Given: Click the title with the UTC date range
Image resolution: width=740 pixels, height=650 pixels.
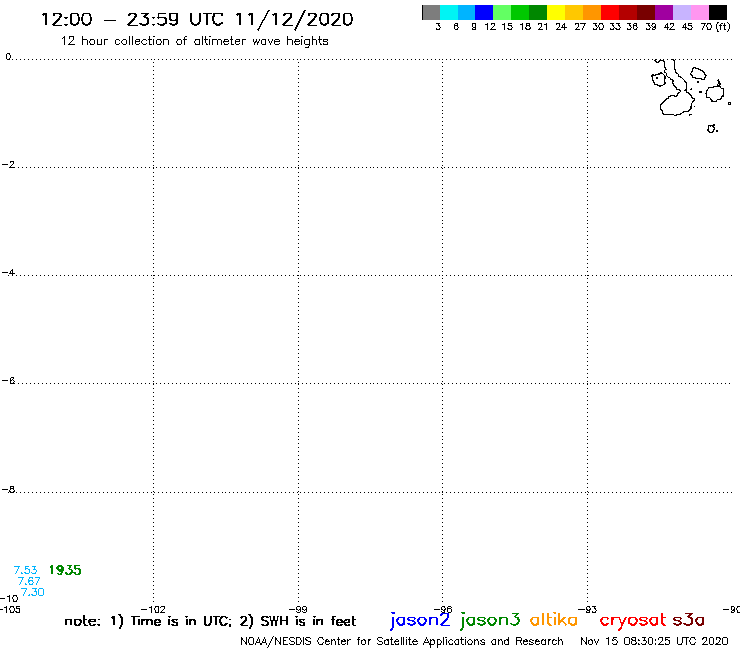Looking at the screenshot, I should click(197, 19).
